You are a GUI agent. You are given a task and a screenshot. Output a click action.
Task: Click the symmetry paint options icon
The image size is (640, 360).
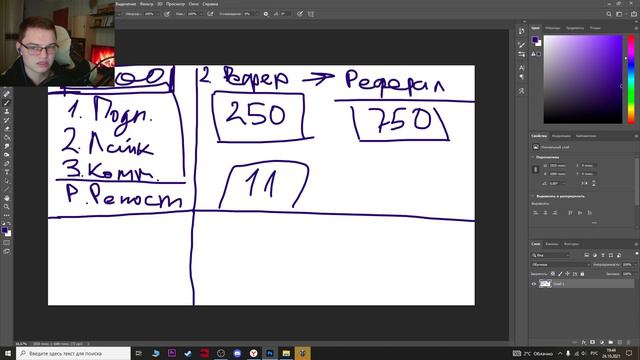(x=311, y=14)
